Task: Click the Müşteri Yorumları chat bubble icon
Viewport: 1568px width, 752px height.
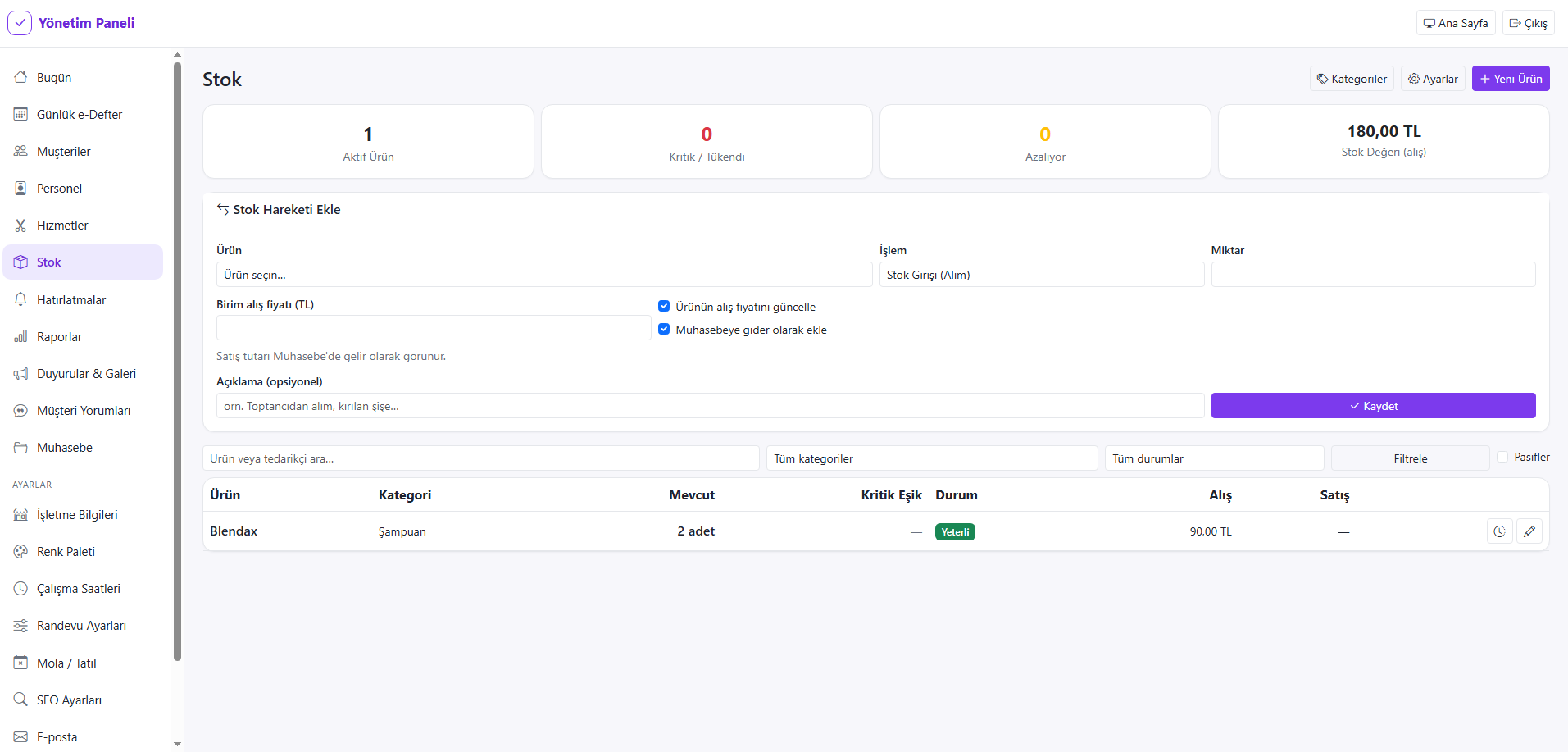Action: pyautogui.click(x=20, y=410)
